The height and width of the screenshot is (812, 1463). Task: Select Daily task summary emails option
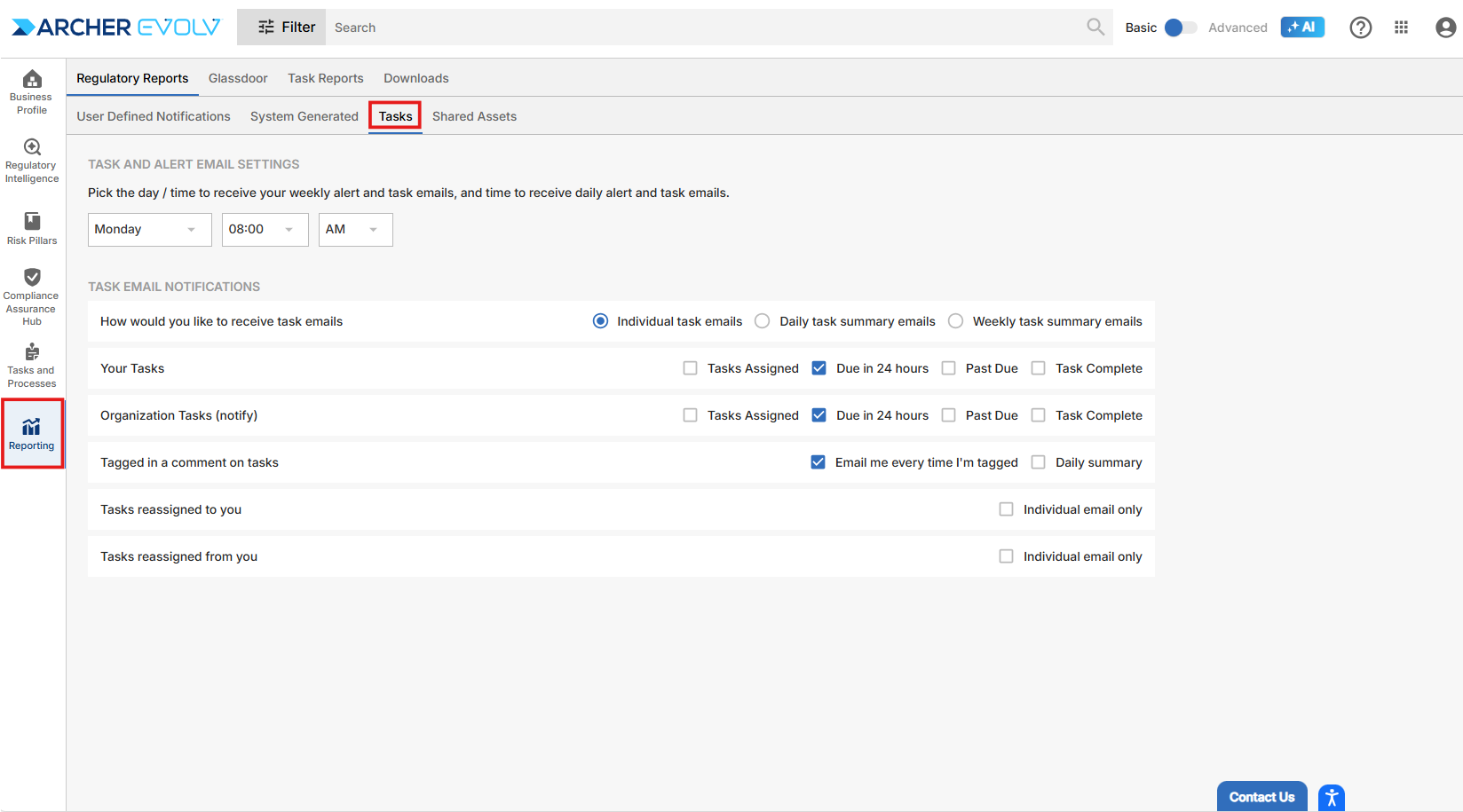click(x=763, y=321)
